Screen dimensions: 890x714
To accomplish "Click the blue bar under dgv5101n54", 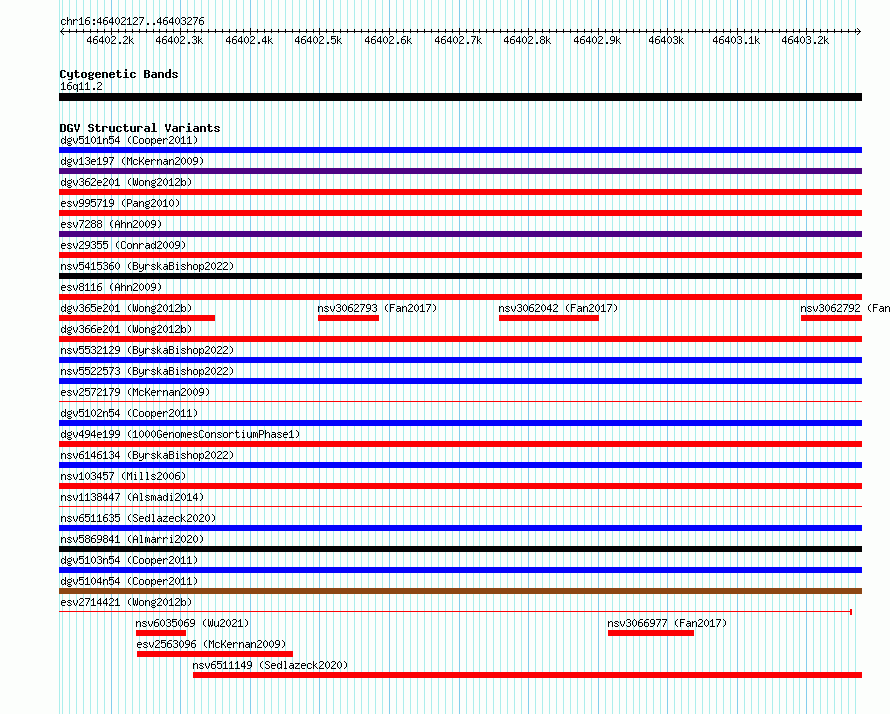I will (x=460, y=150).
